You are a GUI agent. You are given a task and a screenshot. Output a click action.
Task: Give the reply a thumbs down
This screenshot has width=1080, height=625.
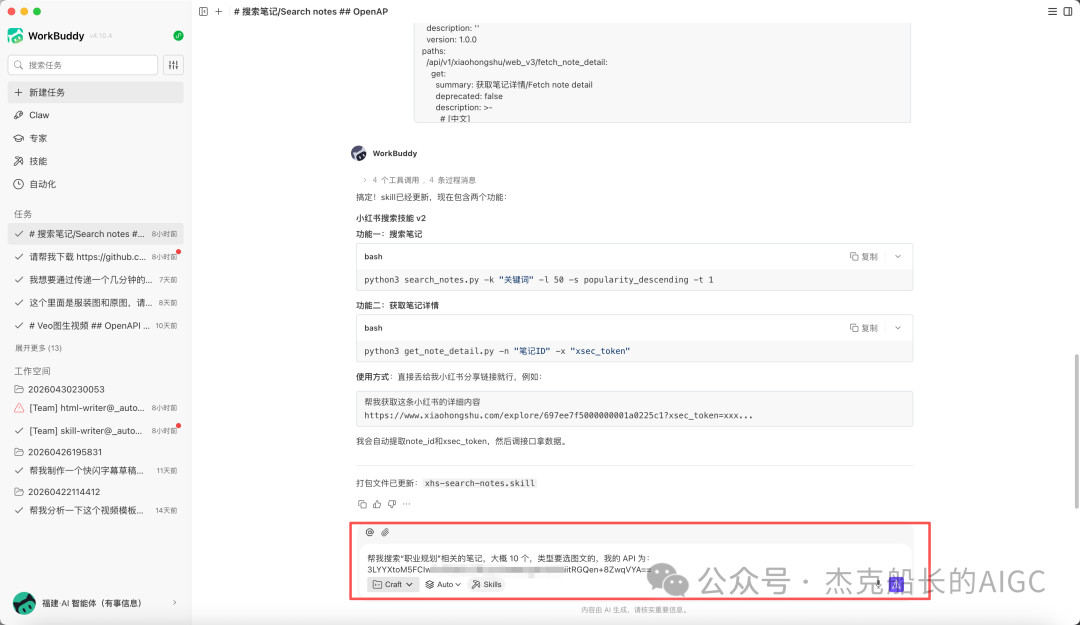coord(392,504)
